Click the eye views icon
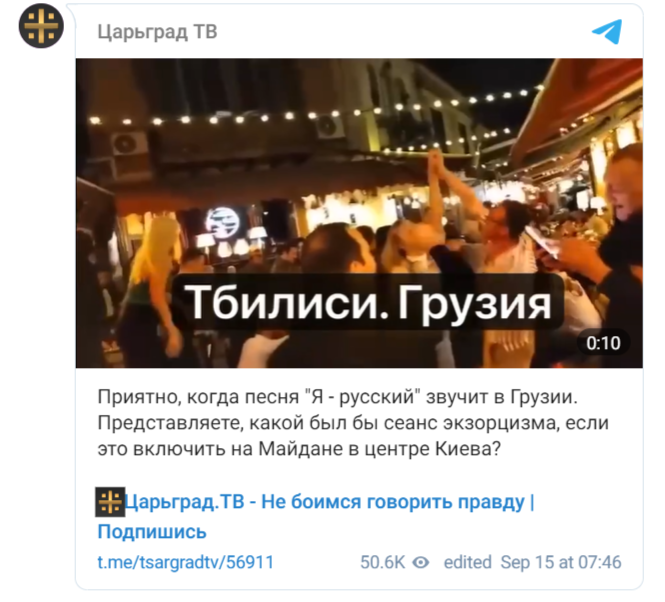The height and width of the screenshot is (602, 665). (x=421, y=563)
